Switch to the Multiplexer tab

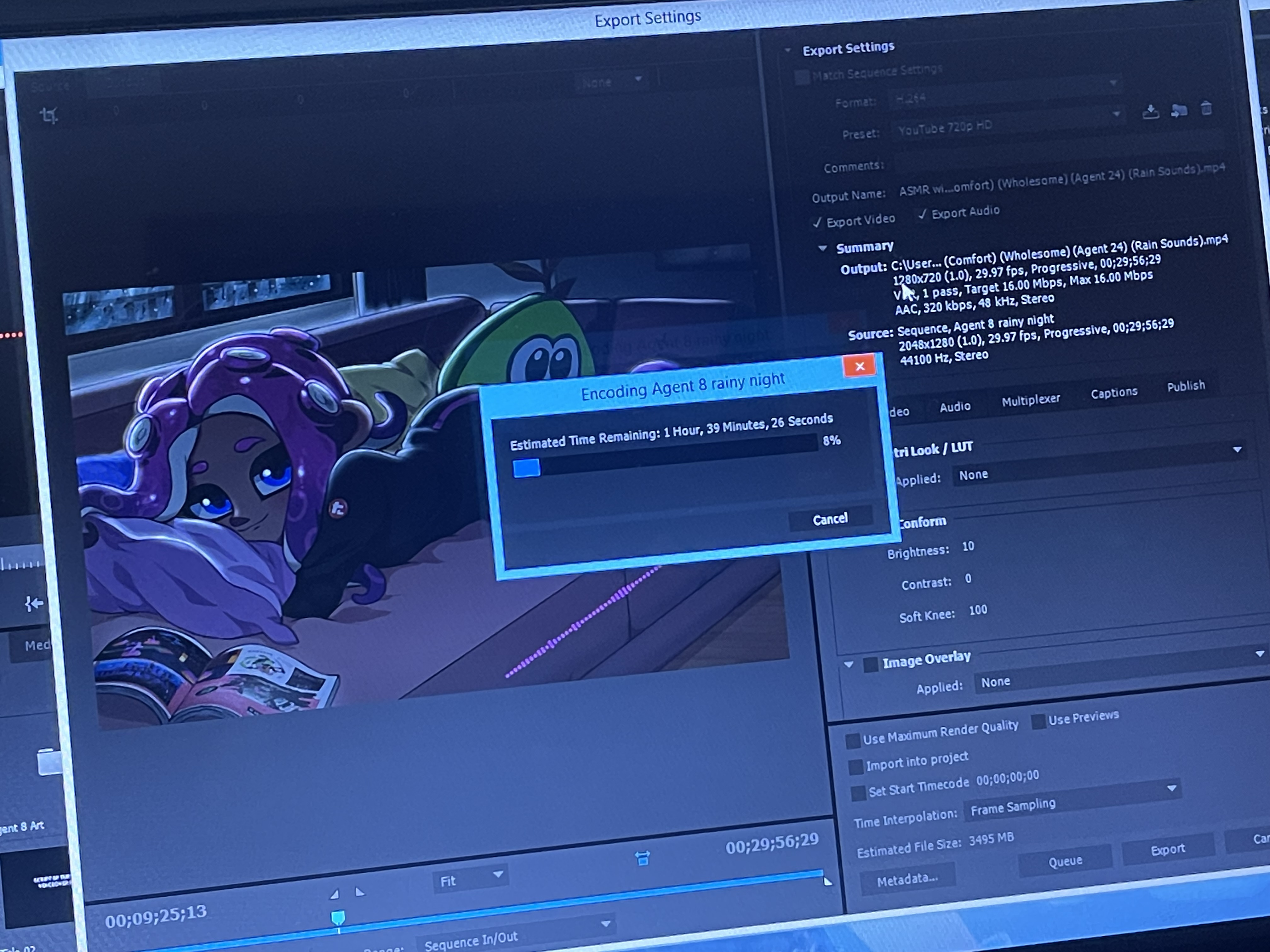tap(1031, 400)
